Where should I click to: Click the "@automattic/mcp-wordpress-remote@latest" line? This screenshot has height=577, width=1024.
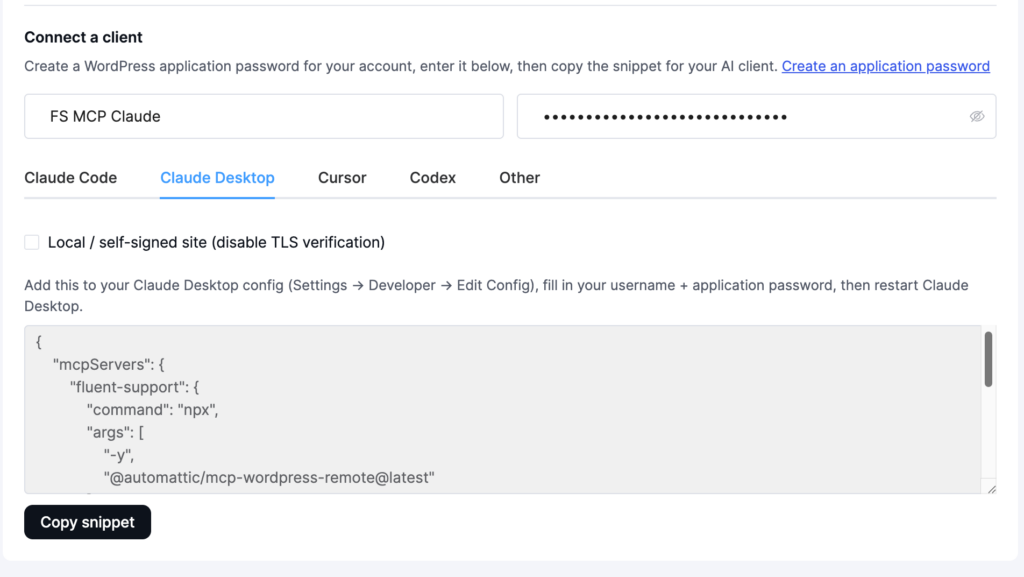click(269, 477)
